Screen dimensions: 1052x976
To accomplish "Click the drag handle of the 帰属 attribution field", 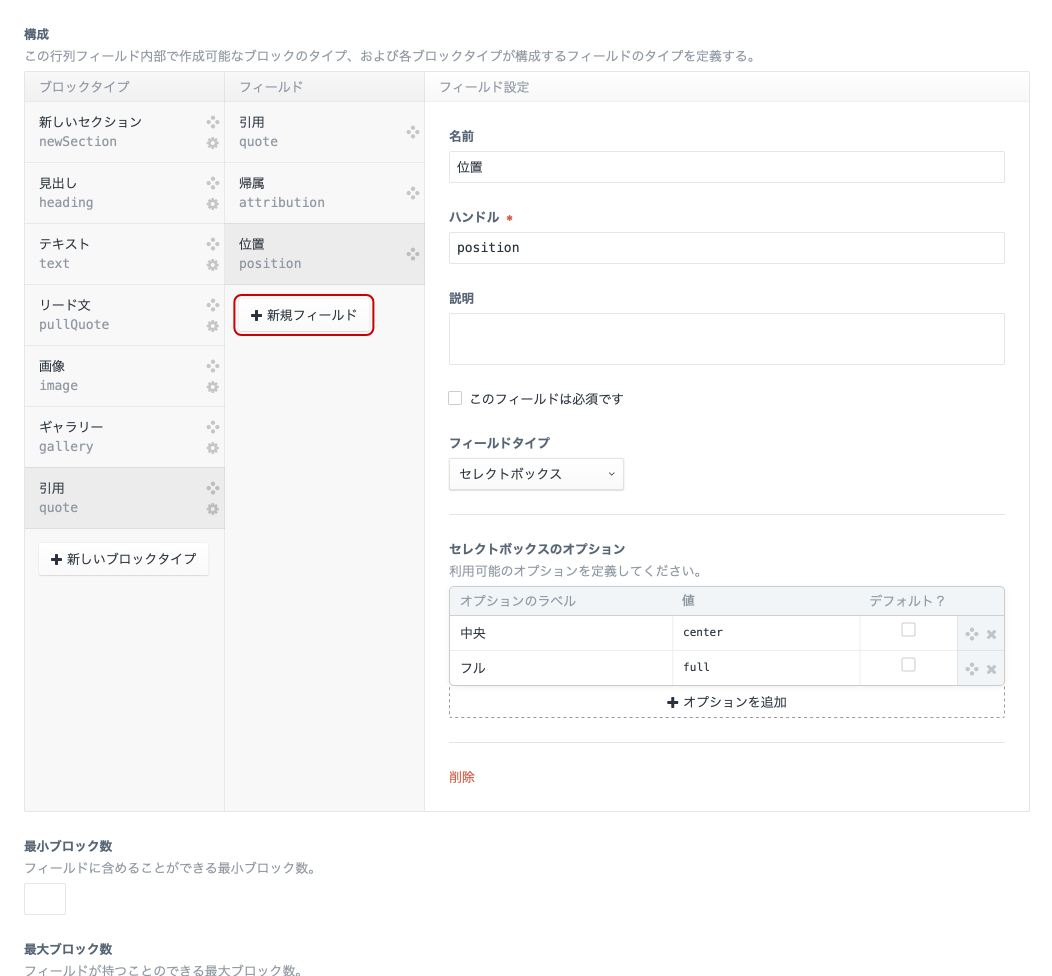I will pyautogui.click(x=413, y=193).
